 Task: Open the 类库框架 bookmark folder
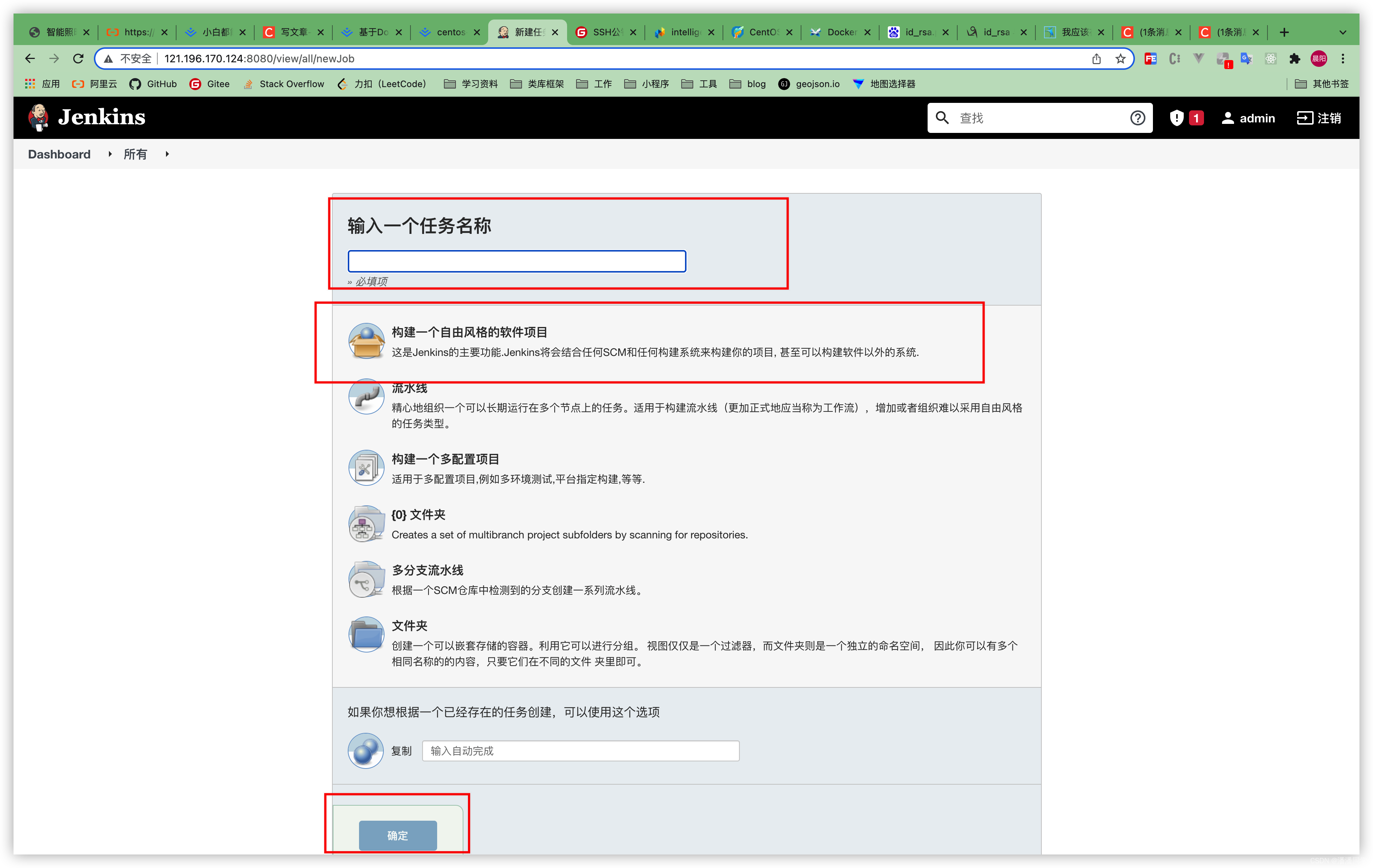click(x=537, y=84)
